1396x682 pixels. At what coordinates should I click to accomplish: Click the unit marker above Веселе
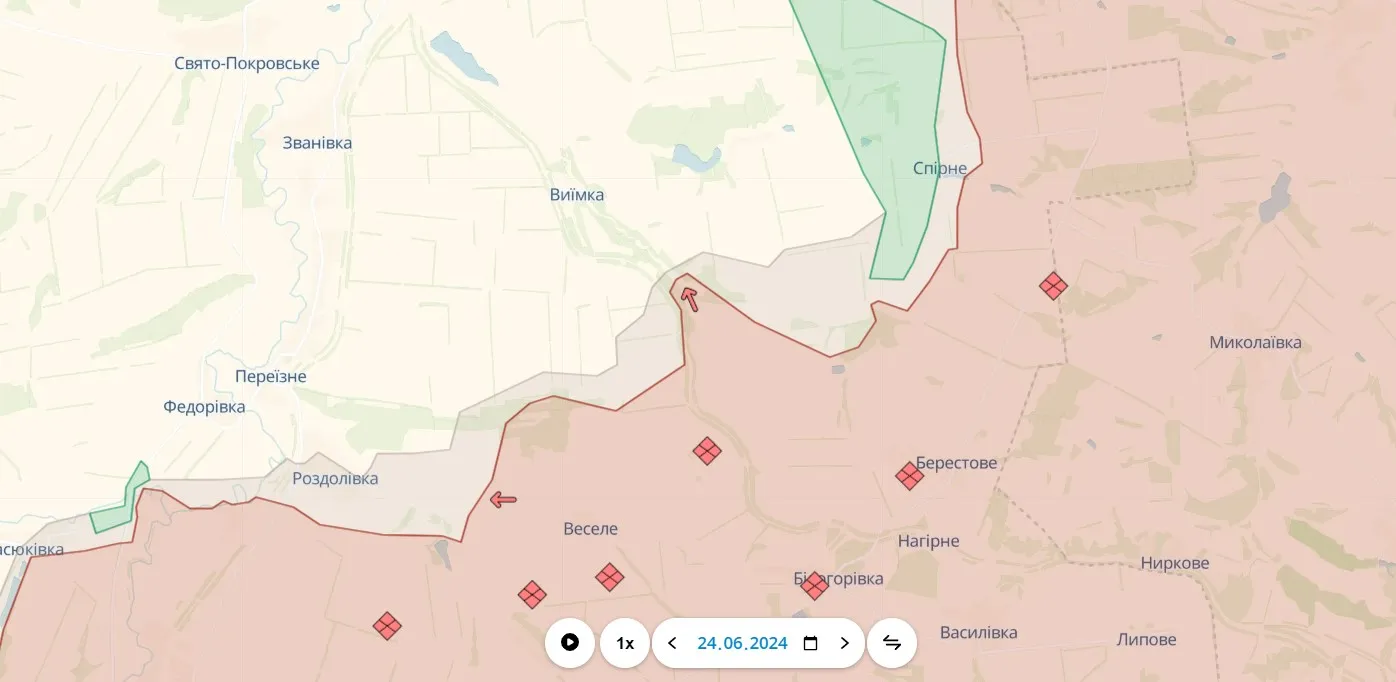pos(707,451)
